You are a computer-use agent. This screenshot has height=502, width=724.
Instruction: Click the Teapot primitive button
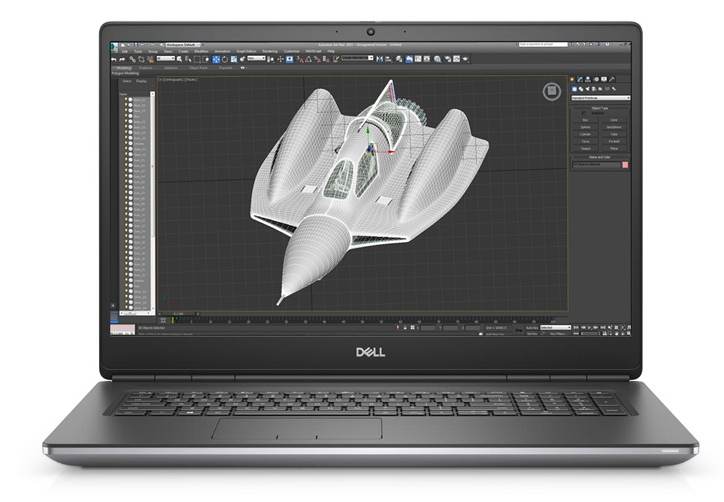tap(585, 149)
